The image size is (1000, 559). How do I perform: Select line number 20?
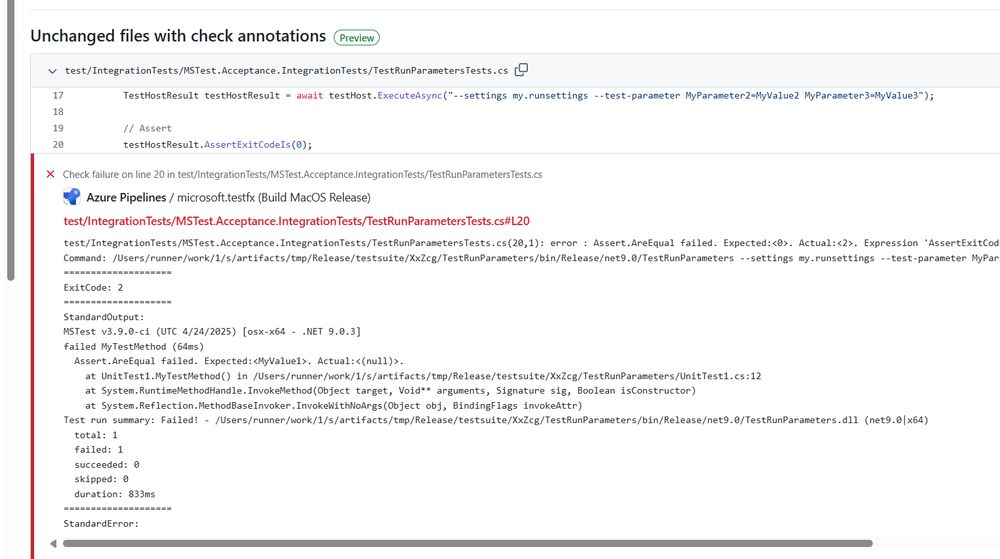click(x=58, y=145)
